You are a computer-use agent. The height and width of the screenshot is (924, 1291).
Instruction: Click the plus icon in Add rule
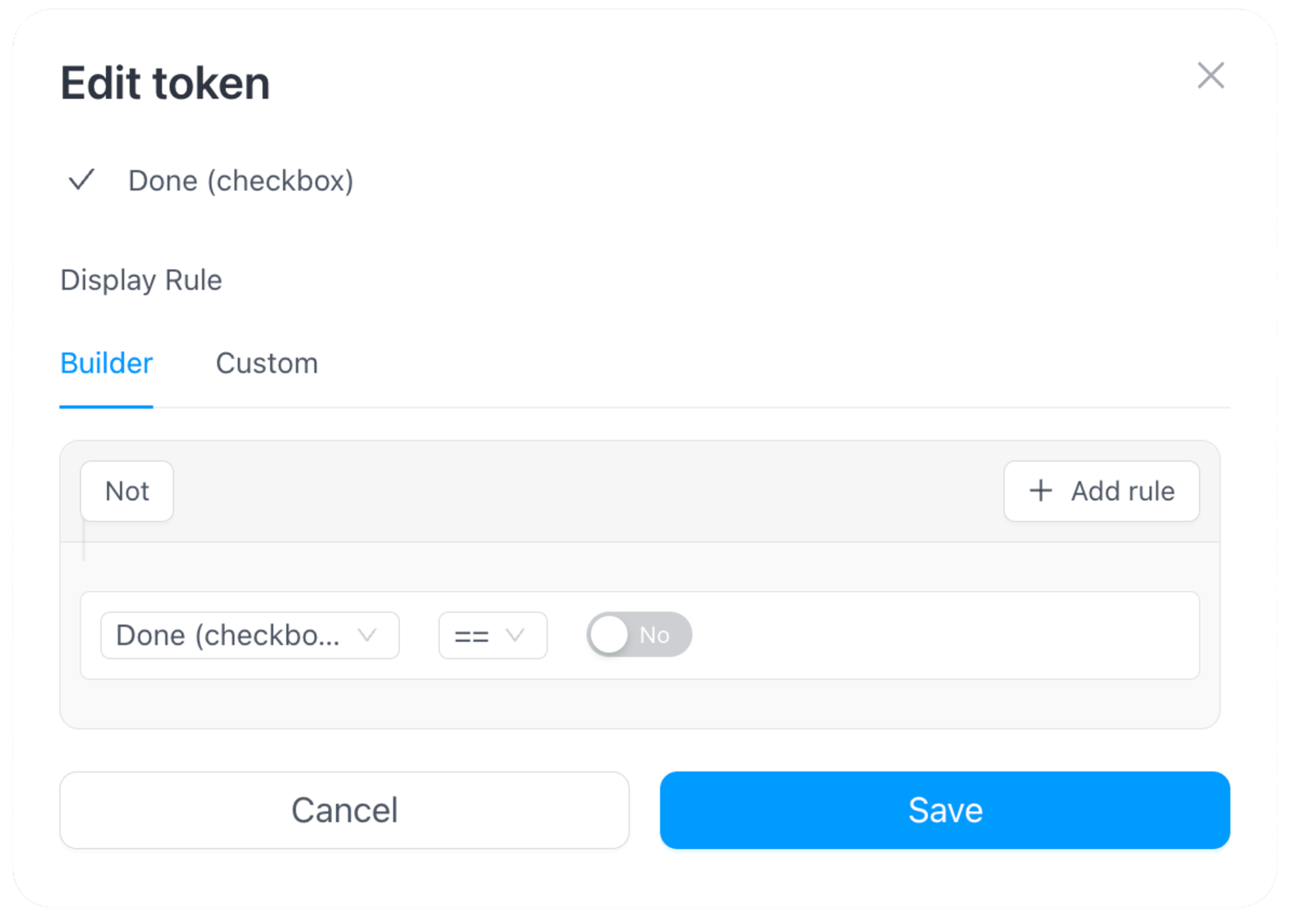1041,491
